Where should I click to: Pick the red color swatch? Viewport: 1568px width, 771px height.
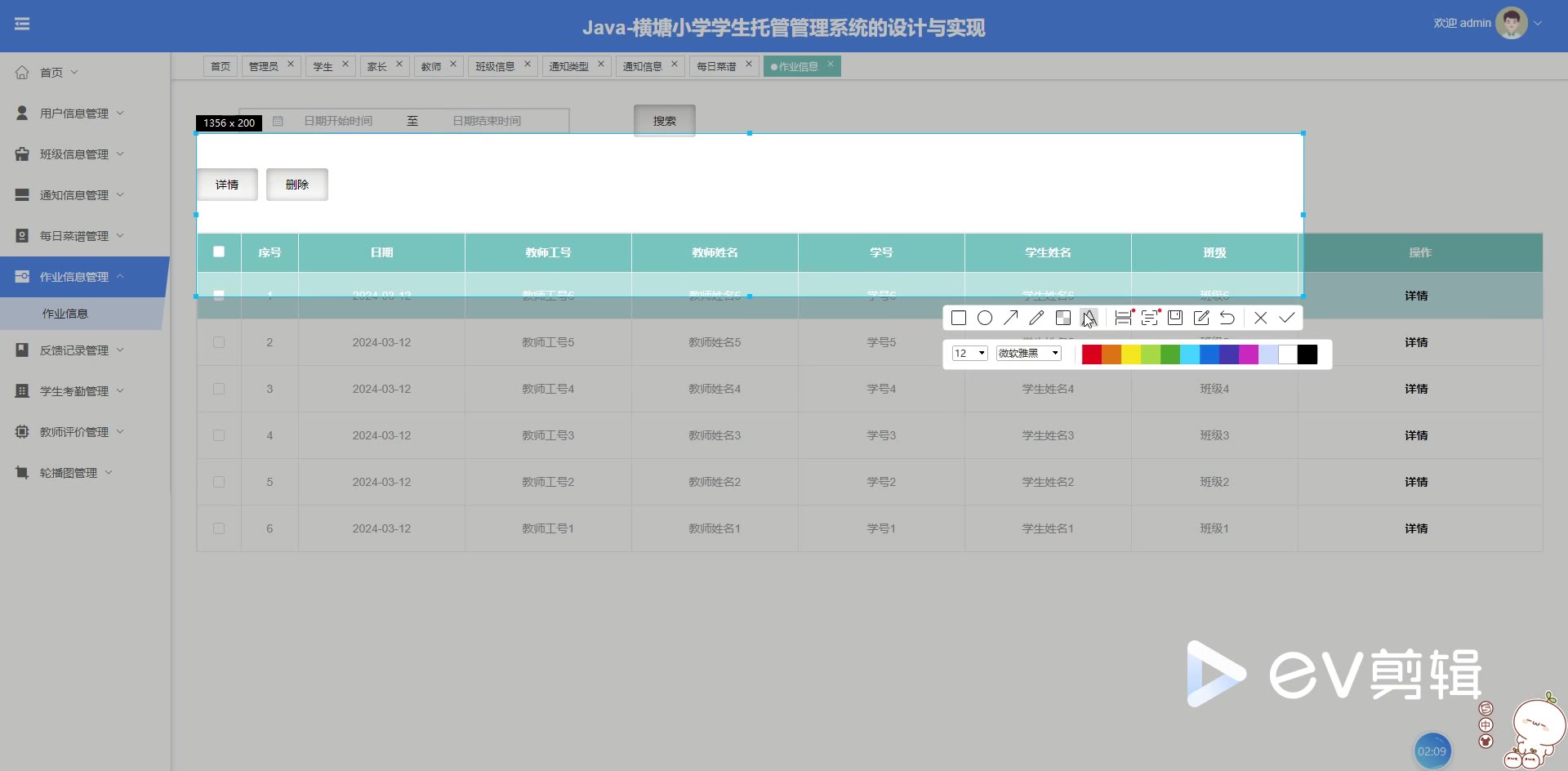click(1091, 354)
